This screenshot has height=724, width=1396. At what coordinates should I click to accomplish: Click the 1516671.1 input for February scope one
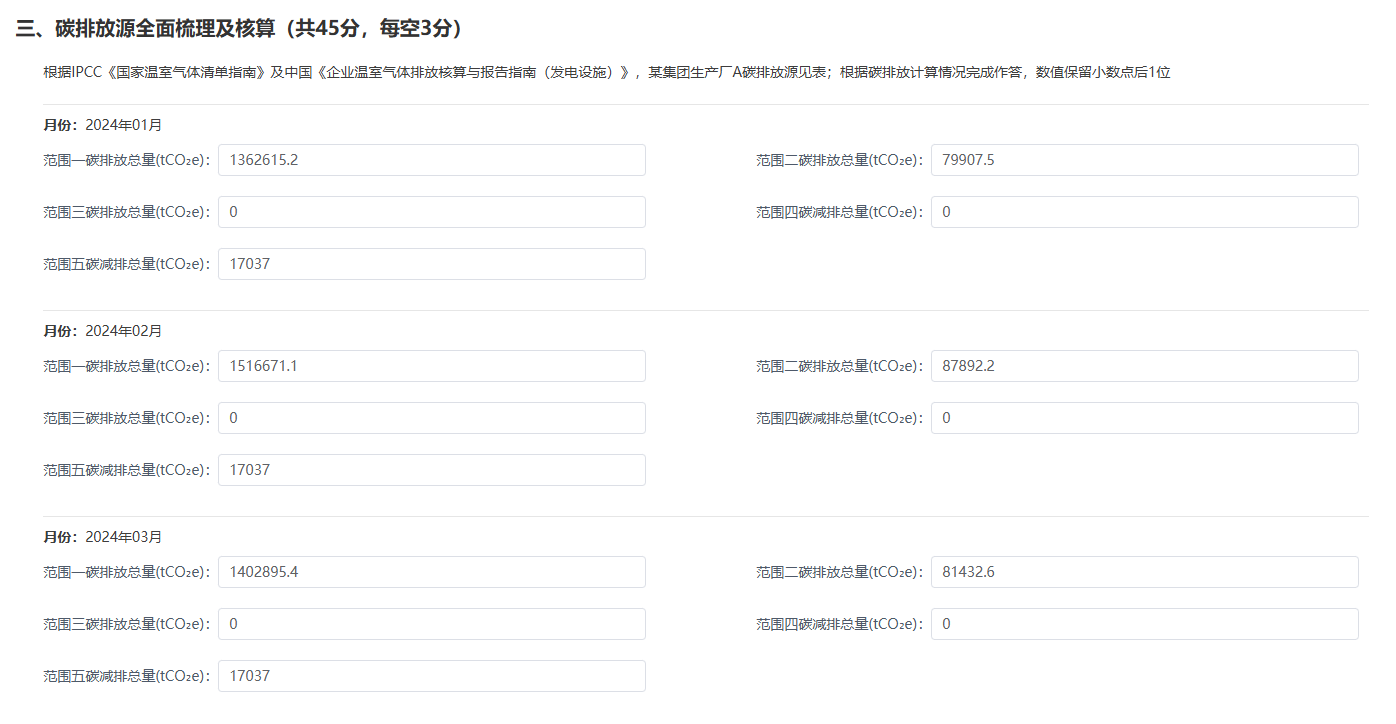click(430, 366)
